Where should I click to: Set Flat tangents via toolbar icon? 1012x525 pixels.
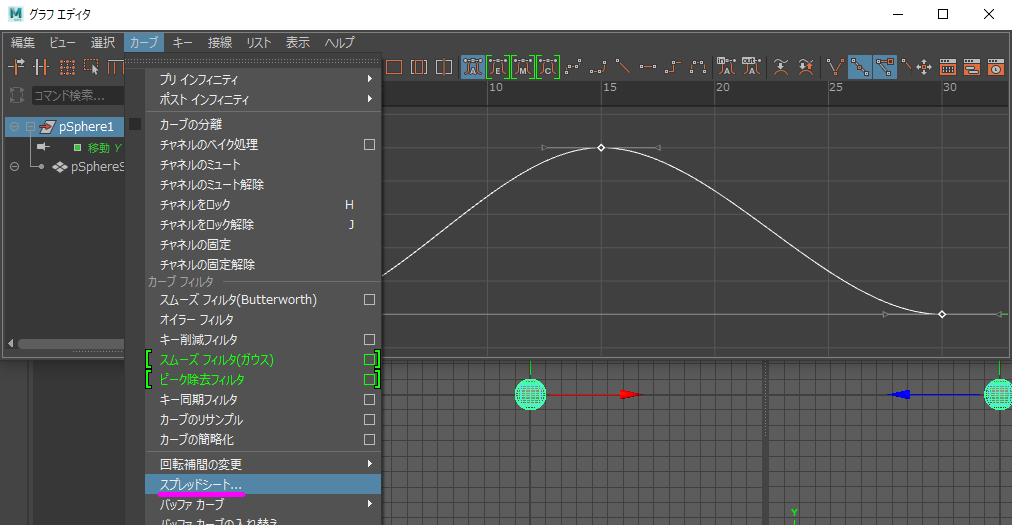pyautogui.click(x=648, y=67)
